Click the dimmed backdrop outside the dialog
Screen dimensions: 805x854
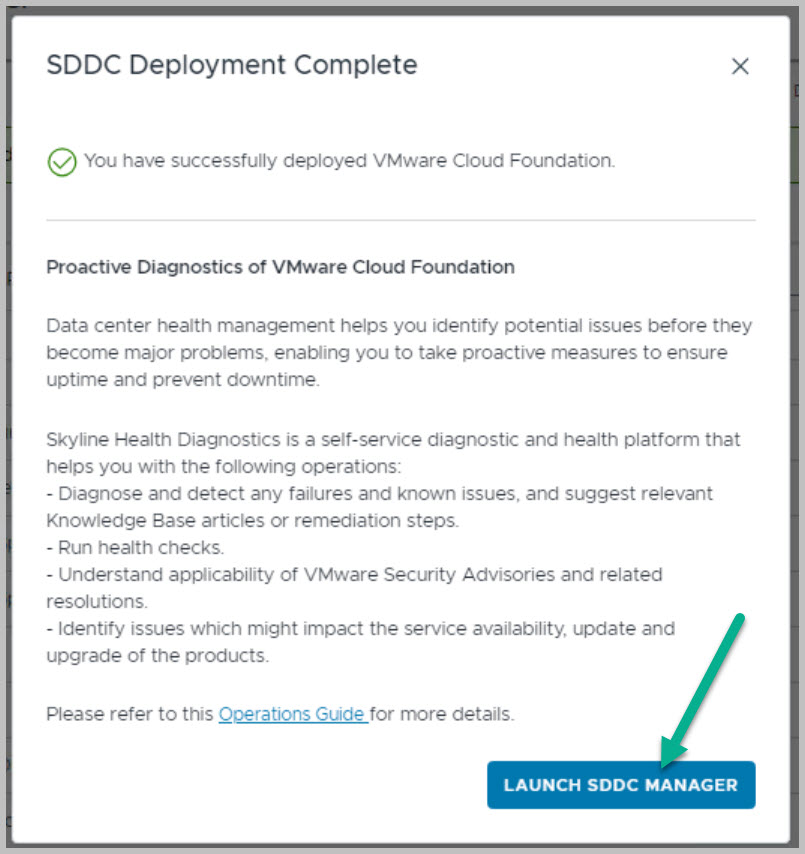[x=5, y=400]
